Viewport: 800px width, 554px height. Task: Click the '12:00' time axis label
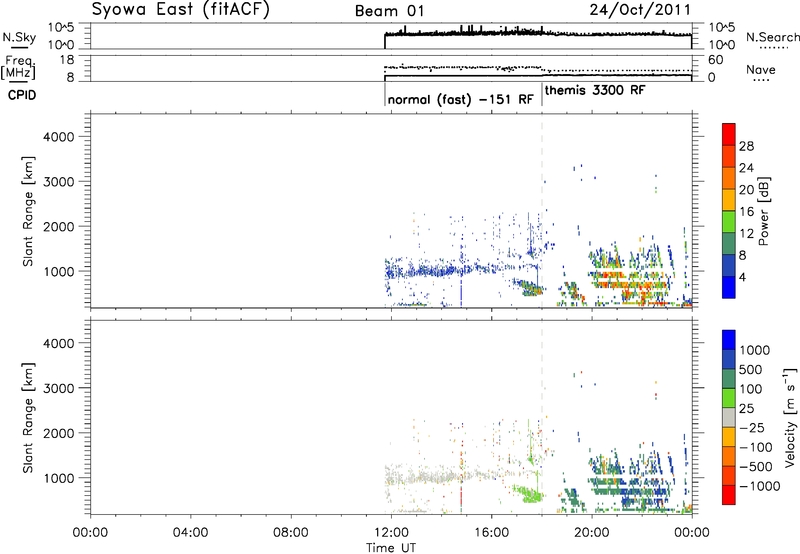[x=391, y=532]
